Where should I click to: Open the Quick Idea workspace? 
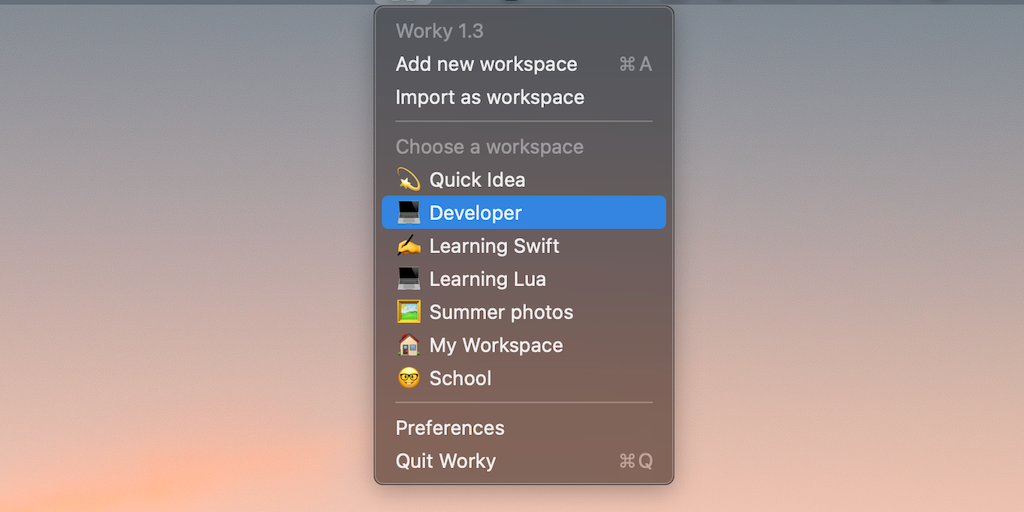(477, 180)
